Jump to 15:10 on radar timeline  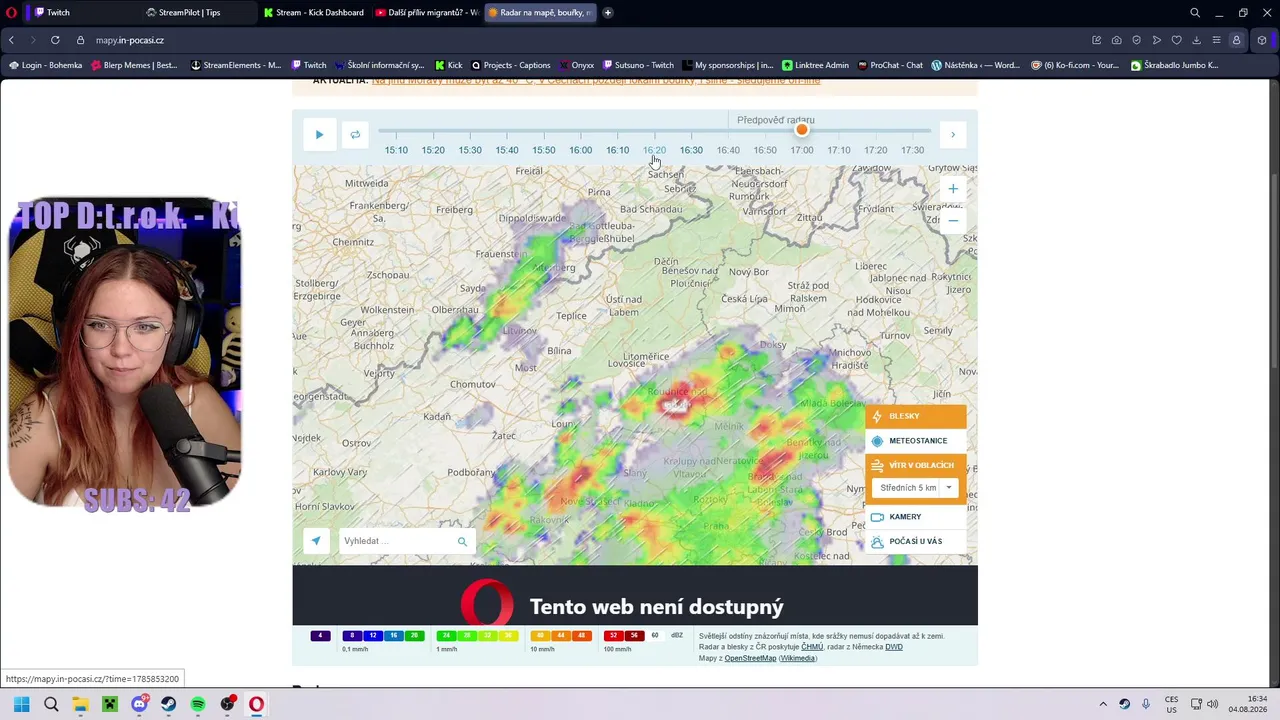[x=396, y=150]
